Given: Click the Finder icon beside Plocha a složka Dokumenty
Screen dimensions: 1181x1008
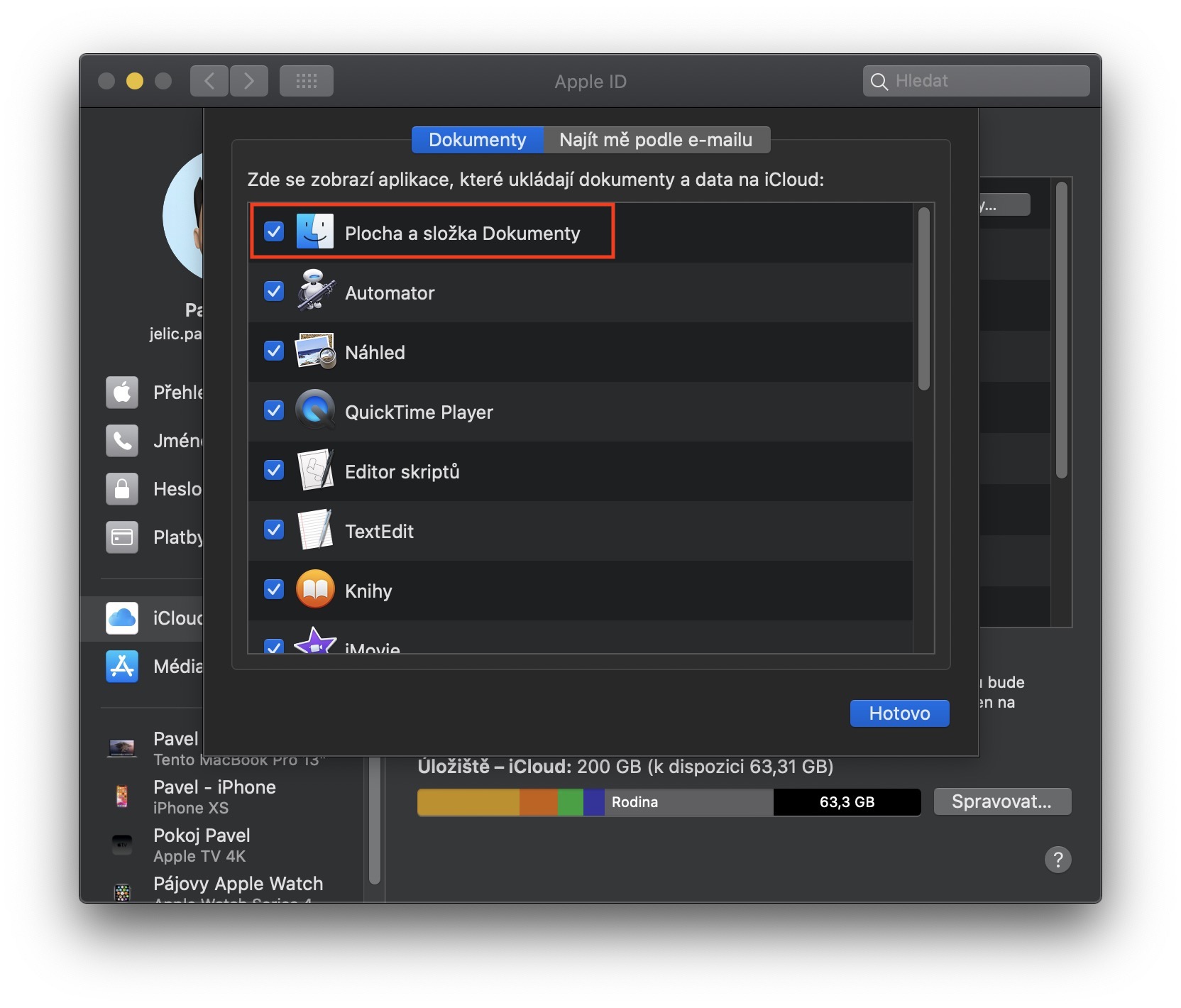Looking at the screenshot, I should coord(314,231).
